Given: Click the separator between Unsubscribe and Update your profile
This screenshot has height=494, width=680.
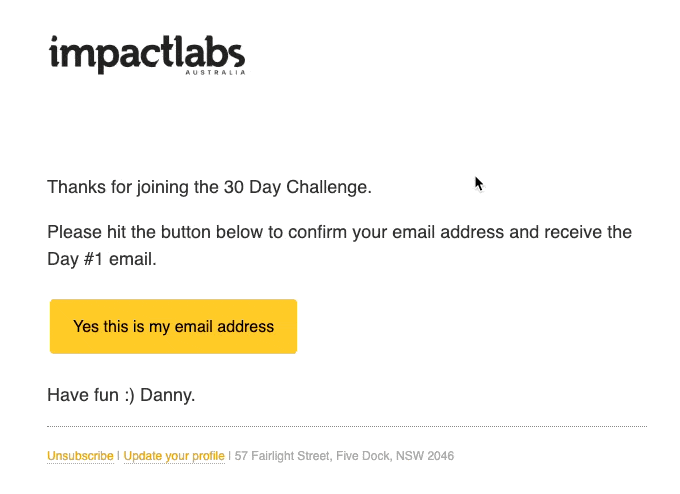Looking at the screenshot, I should 118,456.
